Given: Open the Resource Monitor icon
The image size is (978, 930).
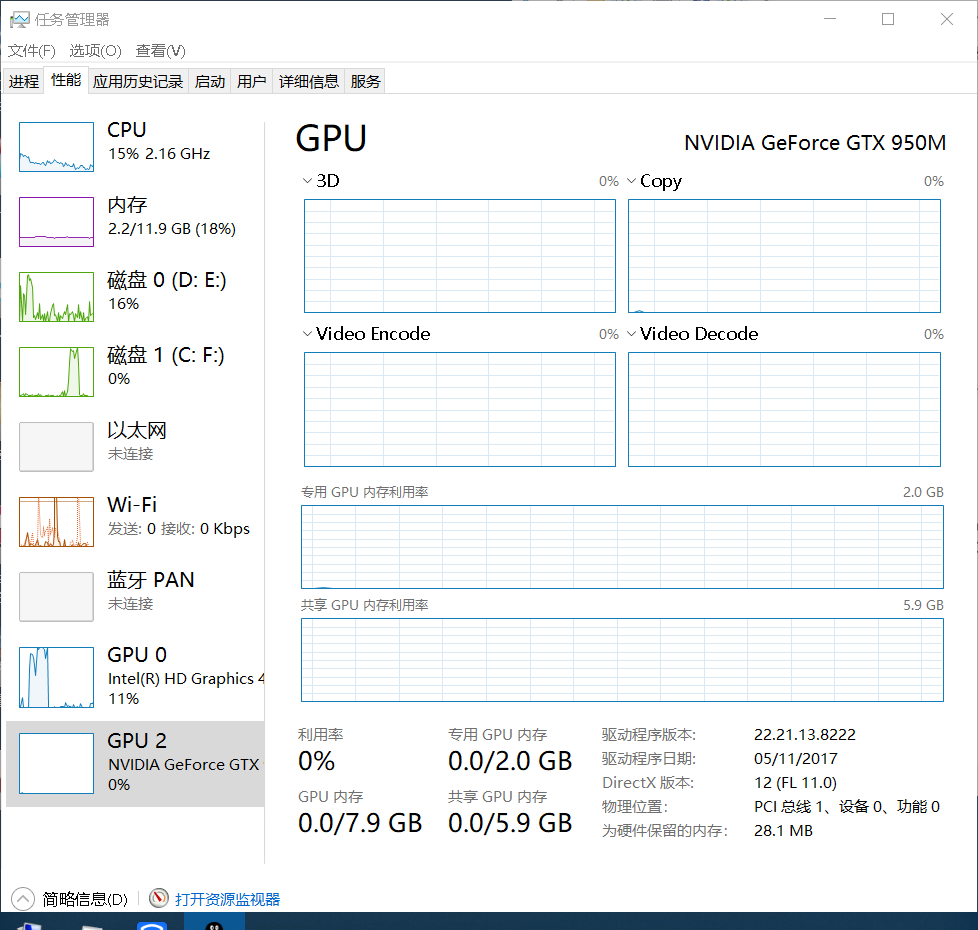Looking at the screenshot, I should pos(159,898).
